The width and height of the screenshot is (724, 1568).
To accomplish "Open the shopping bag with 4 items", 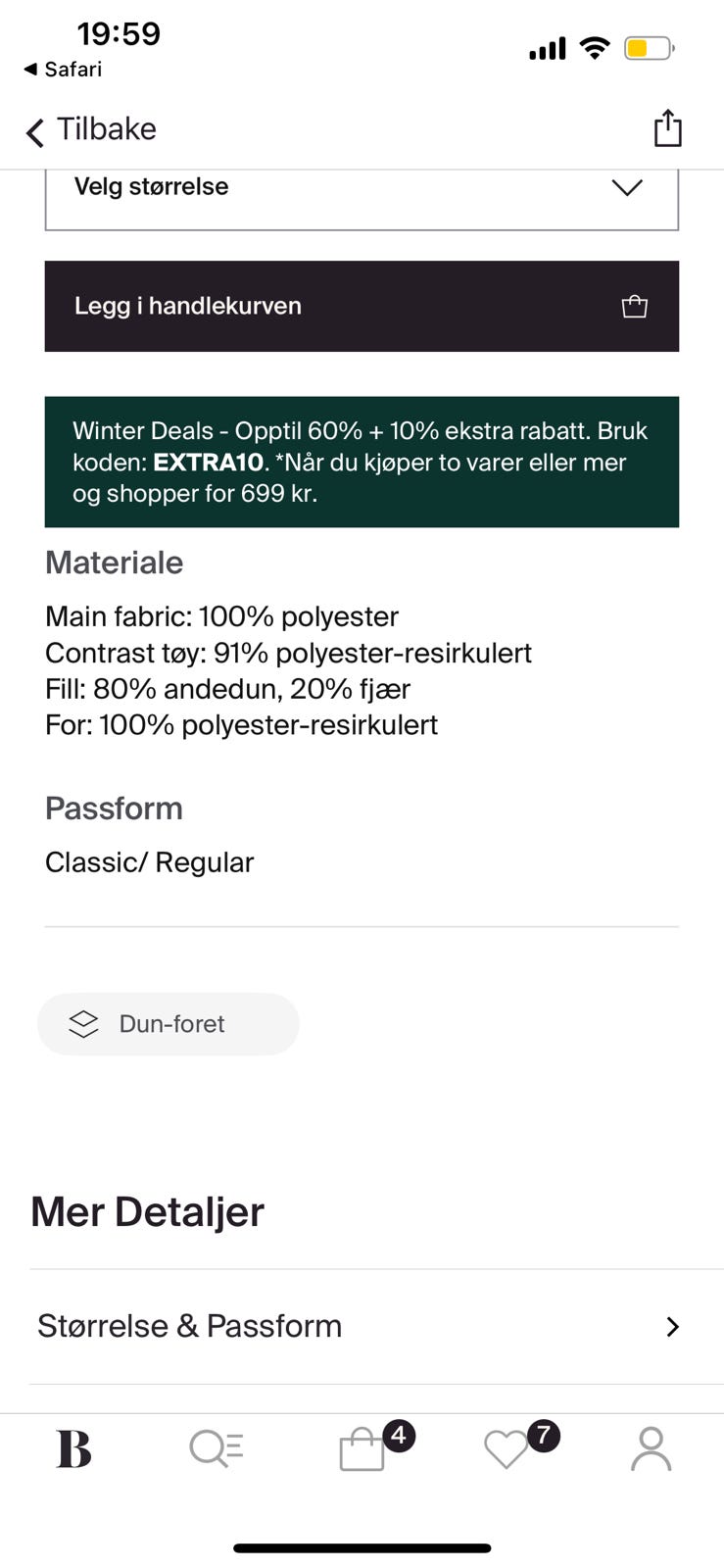I will [362, 1448].
